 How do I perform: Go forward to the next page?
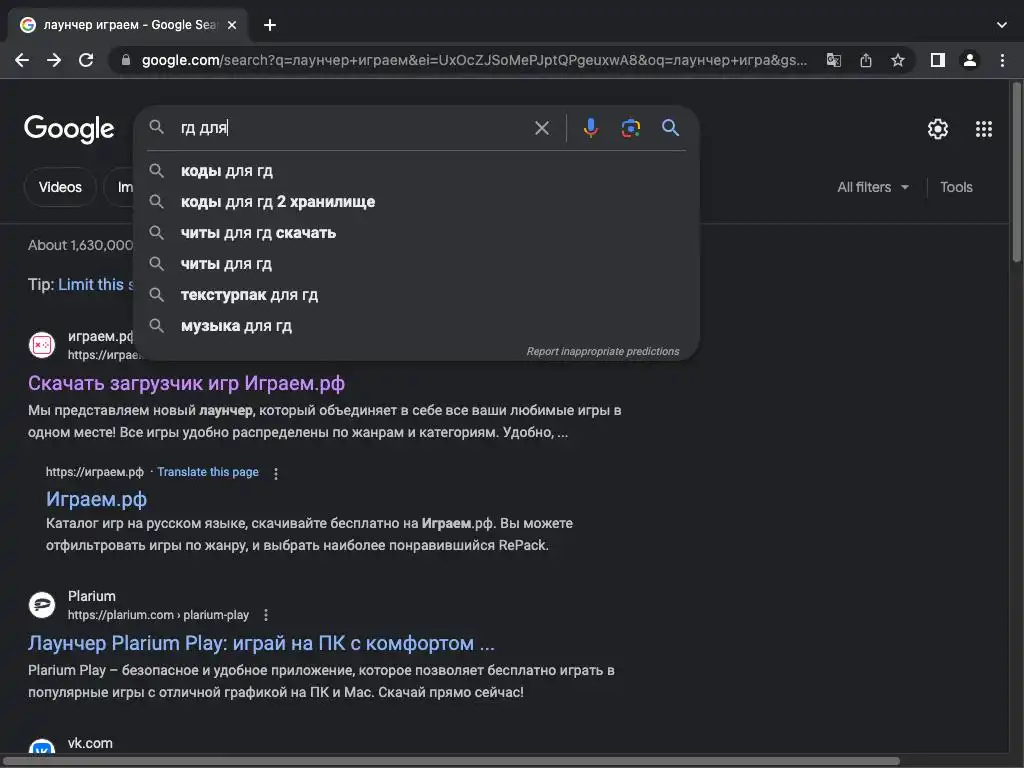(54, 60)
